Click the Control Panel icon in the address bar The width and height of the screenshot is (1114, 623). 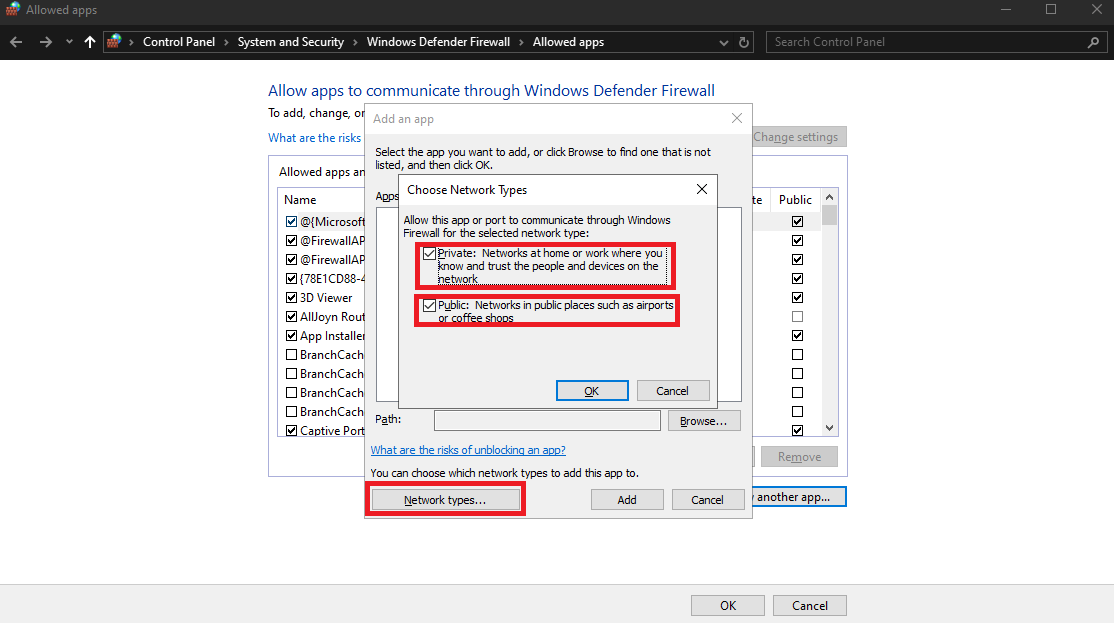pos(114,41)
